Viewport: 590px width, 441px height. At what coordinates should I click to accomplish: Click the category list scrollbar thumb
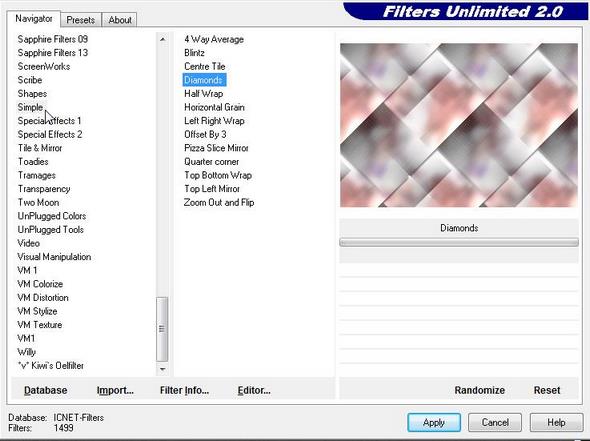tap(162, 329)
